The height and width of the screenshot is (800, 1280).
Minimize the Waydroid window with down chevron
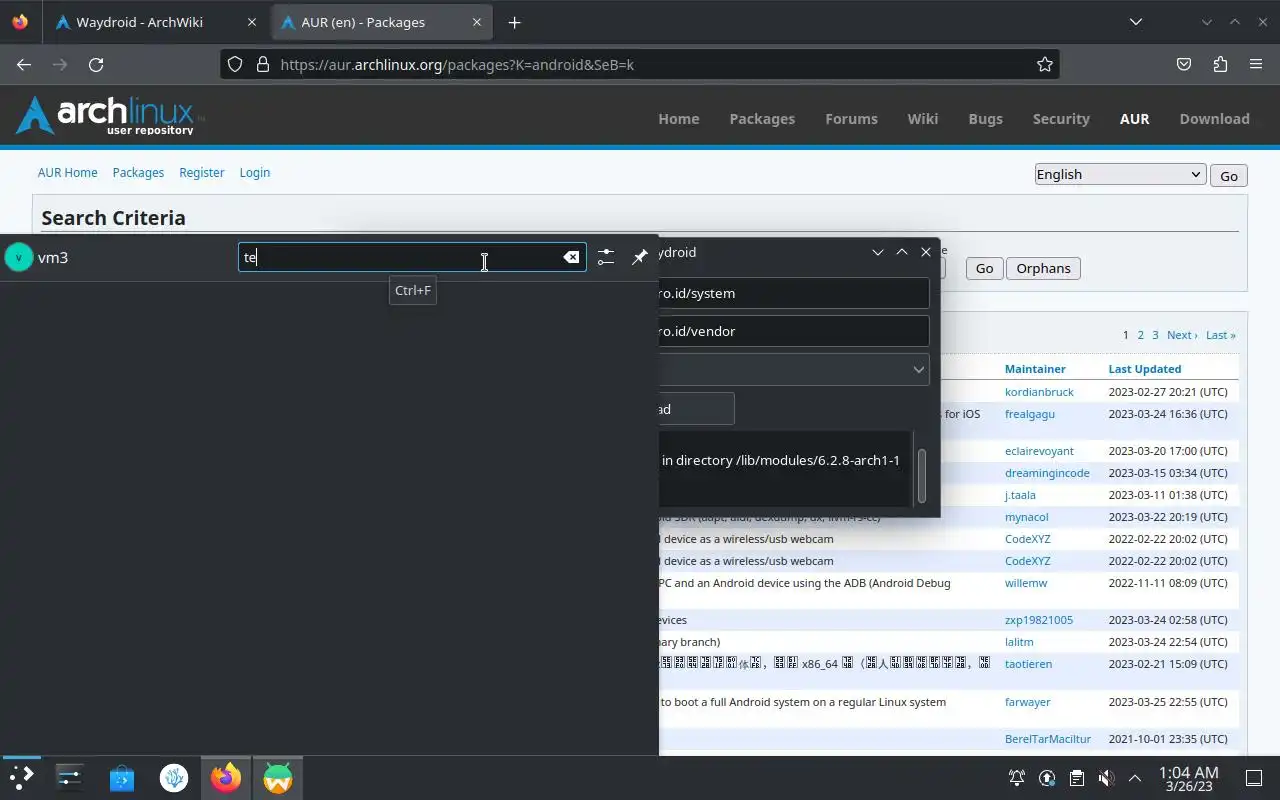(x=878, y=252)
